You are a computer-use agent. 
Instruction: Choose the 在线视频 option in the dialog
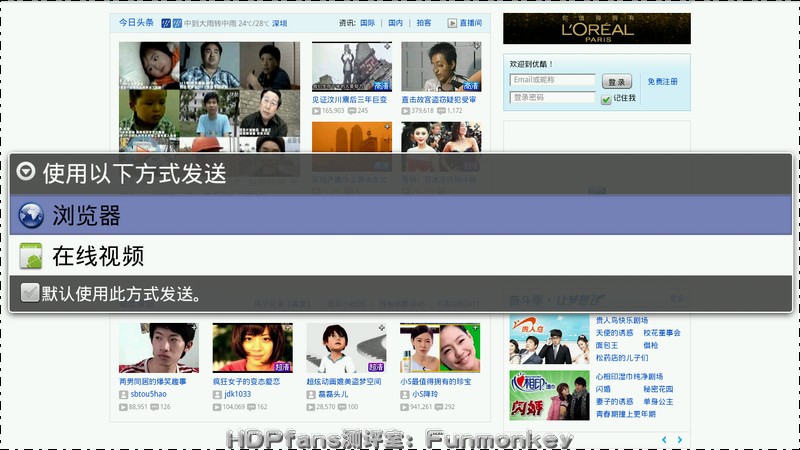400,256
